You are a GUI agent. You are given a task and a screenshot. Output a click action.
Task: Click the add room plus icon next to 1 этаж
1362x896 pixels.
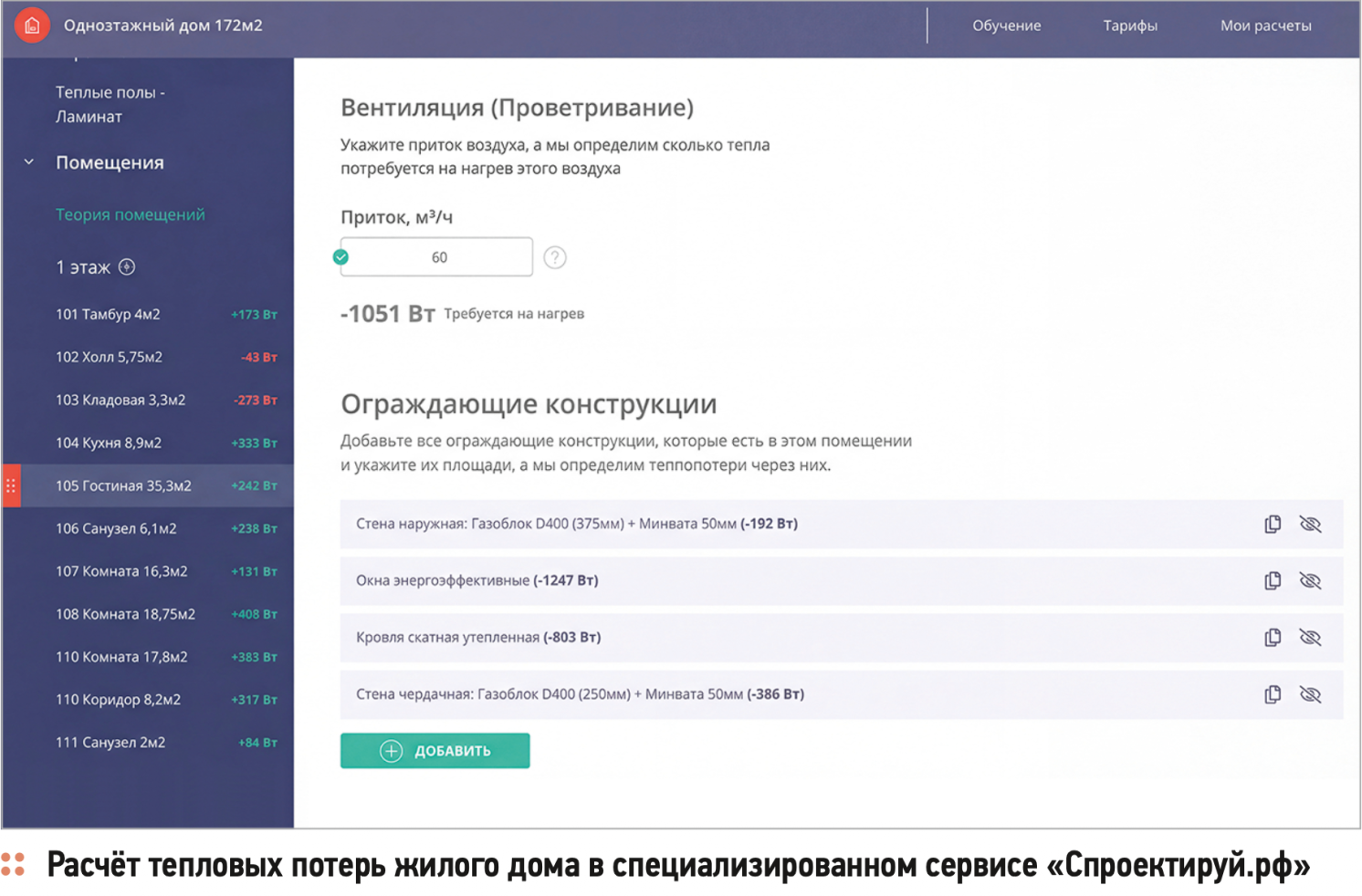[x=127, y=267]
